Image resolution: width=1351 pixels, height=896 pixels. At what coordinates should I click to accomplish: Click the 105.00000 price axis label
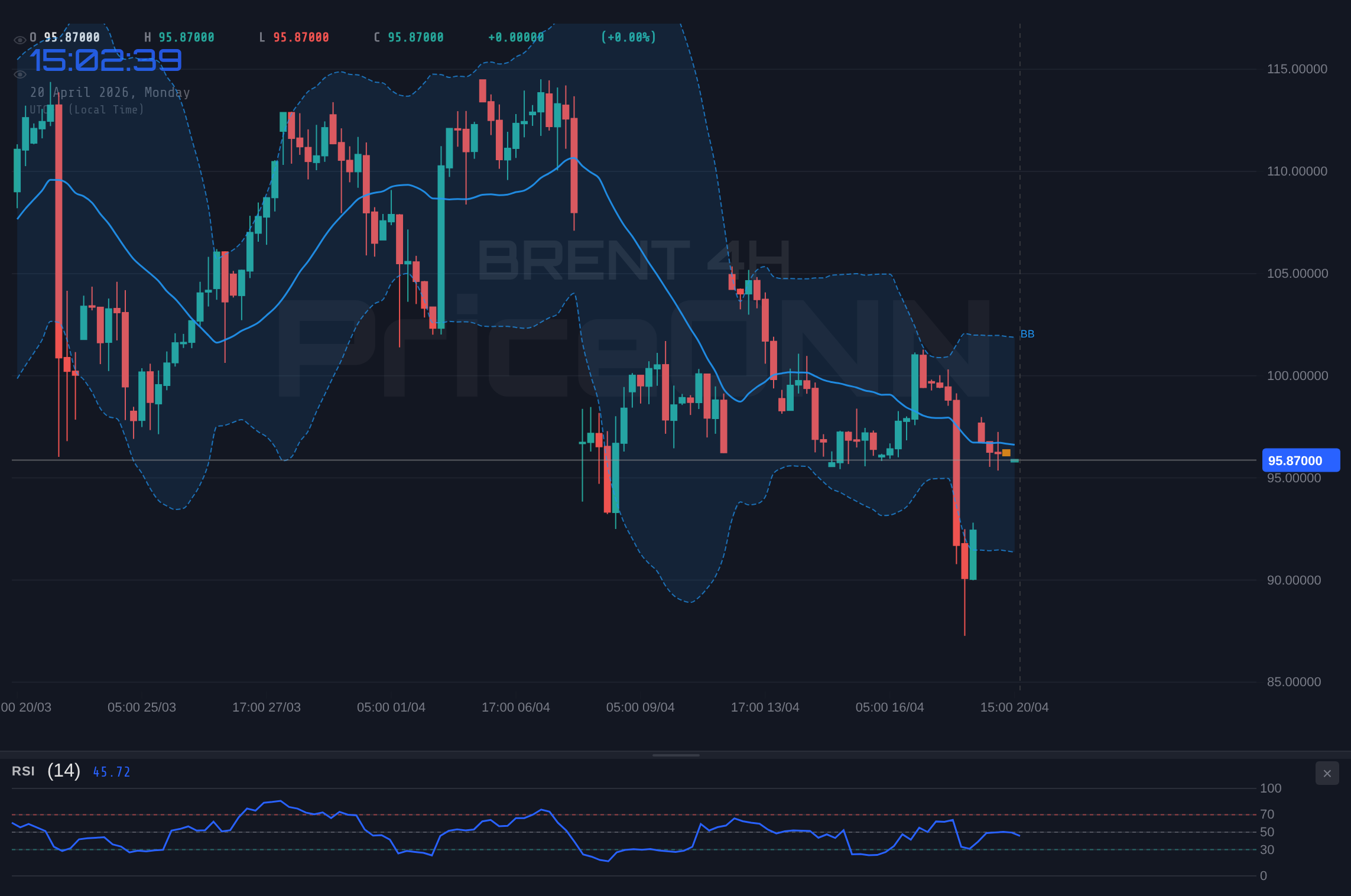tap(1297, 274)
